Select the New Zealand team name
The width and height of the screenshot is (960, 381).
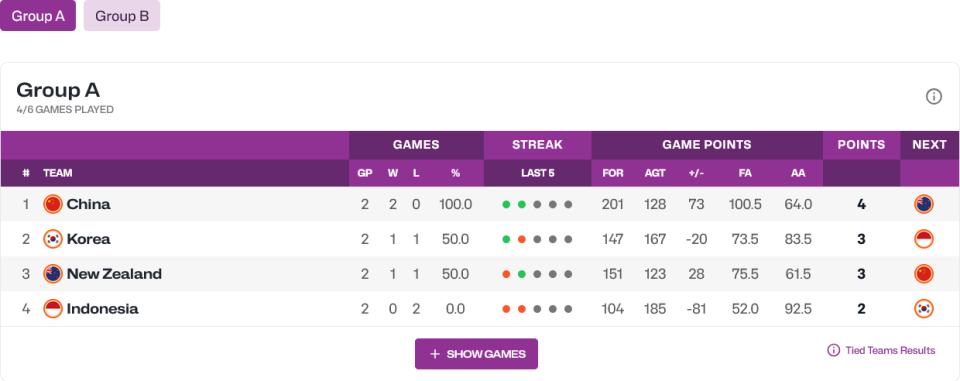[x=114, y=274]
